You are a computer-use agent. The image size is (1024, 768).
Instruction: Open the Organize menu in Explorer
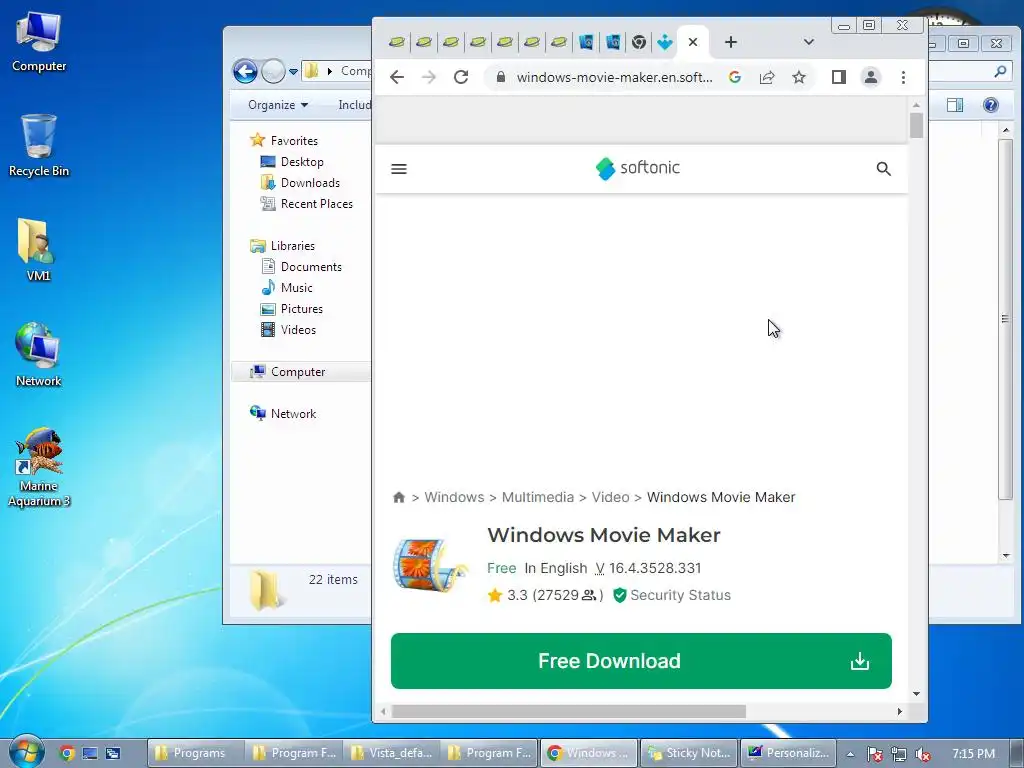[278, 105]
